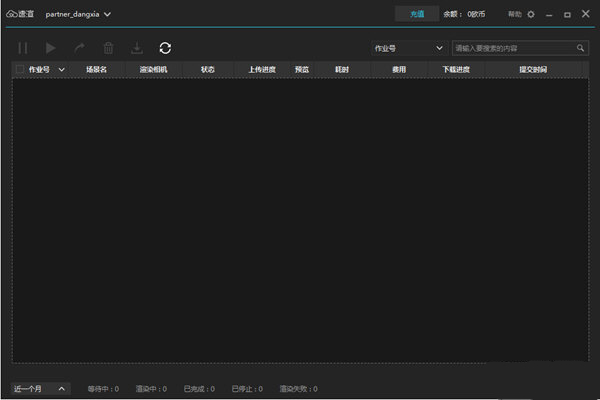
Task: Open the 近一个月 time range dropdown
Action: (x=41, y=389)
